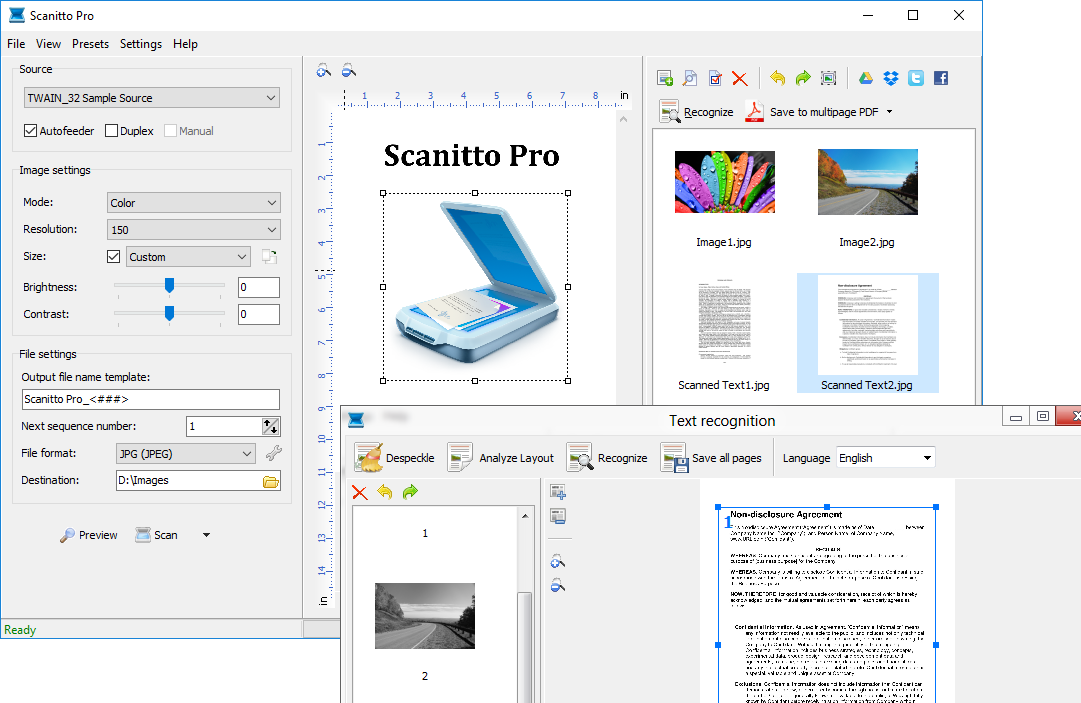Share scan via Facebook icon

click(x=940, y=78)
